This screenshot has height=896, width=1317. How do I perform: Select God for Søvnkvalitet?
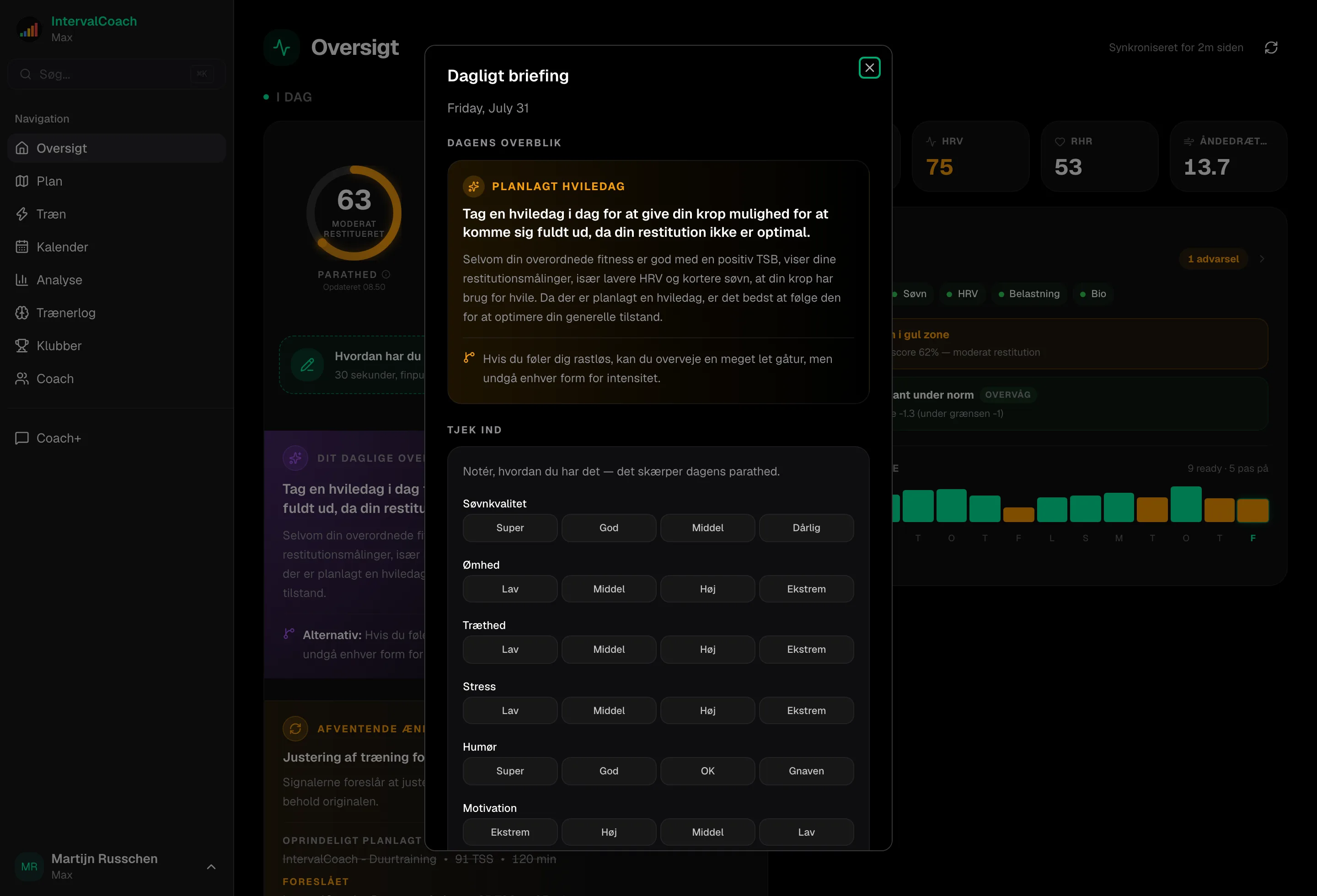click(609, 528)
